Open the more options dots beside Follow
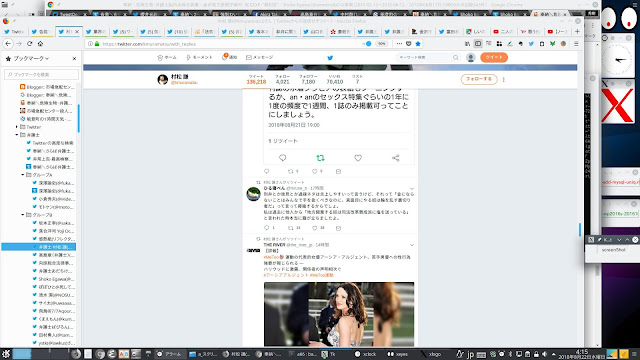Image resolution: width=640 pixels, height=360 pixels. coord(503,80)
